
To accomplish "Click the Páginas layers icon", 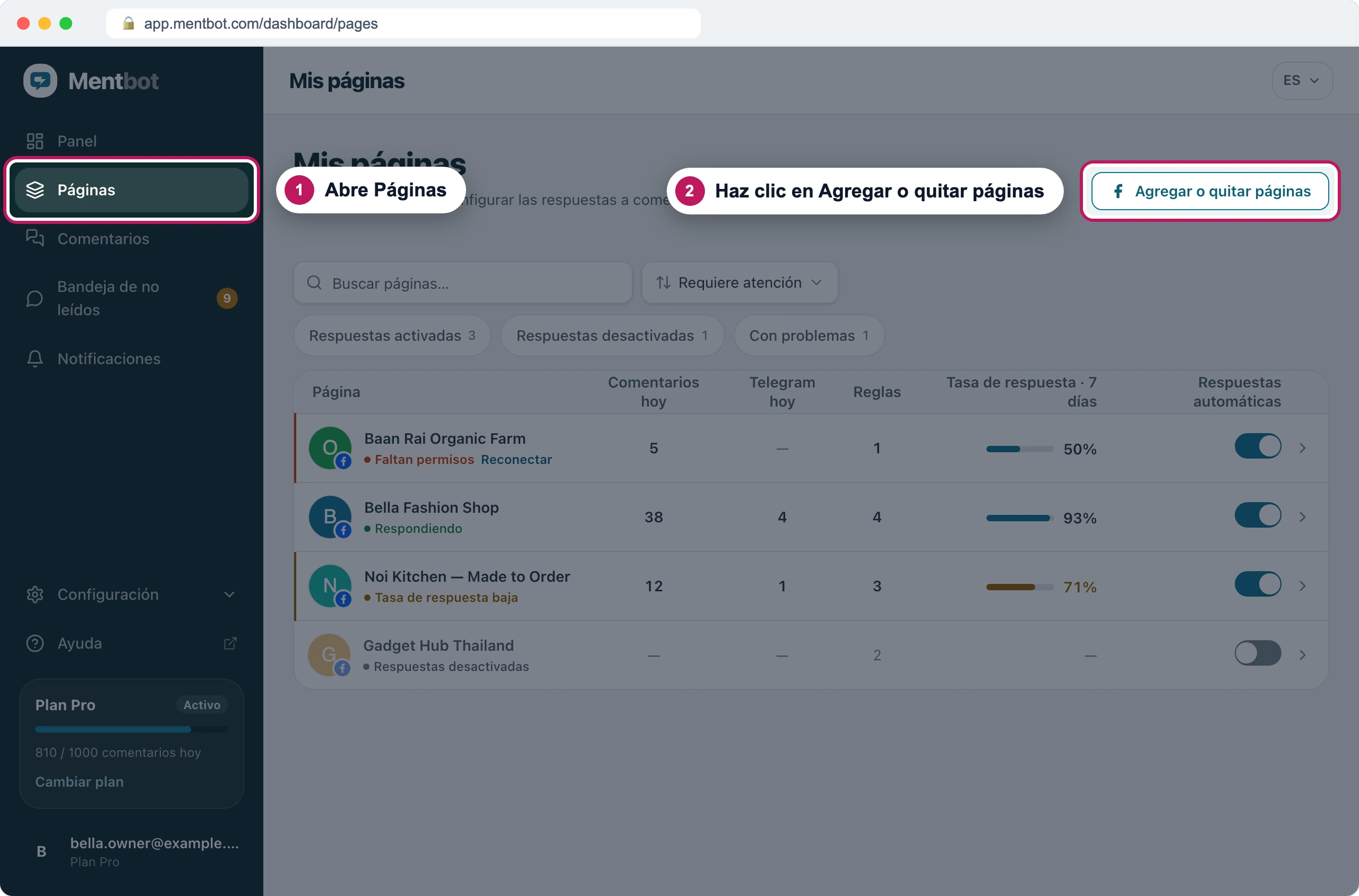I will click(35, 189).
